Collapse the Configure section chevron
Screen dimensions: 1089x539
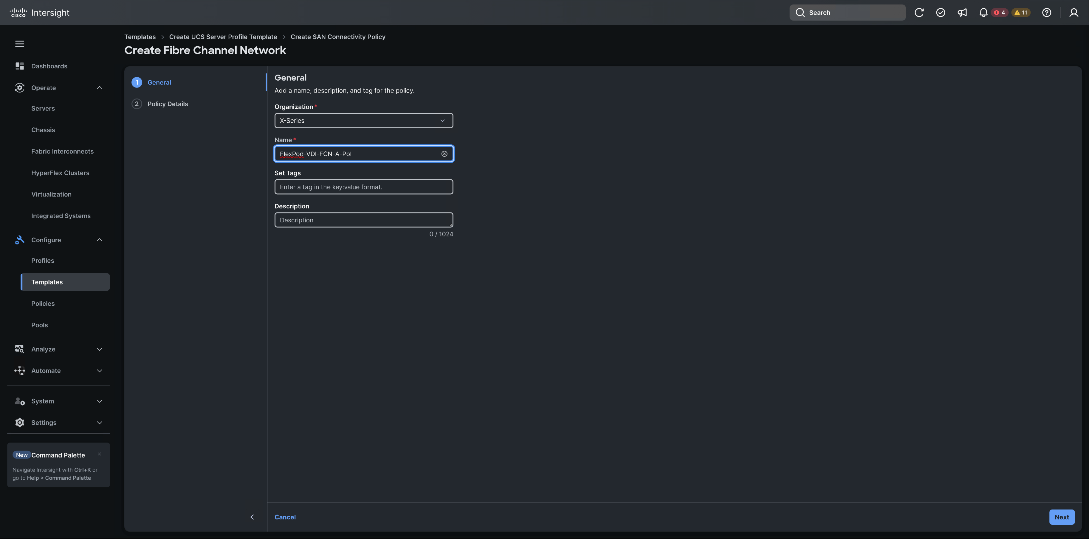[x=99, y=240]
